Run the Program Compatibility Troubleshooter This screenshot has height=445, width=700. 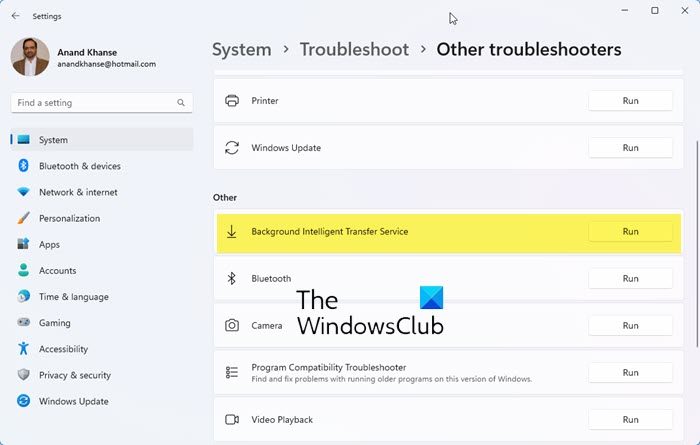coord(630,373)
